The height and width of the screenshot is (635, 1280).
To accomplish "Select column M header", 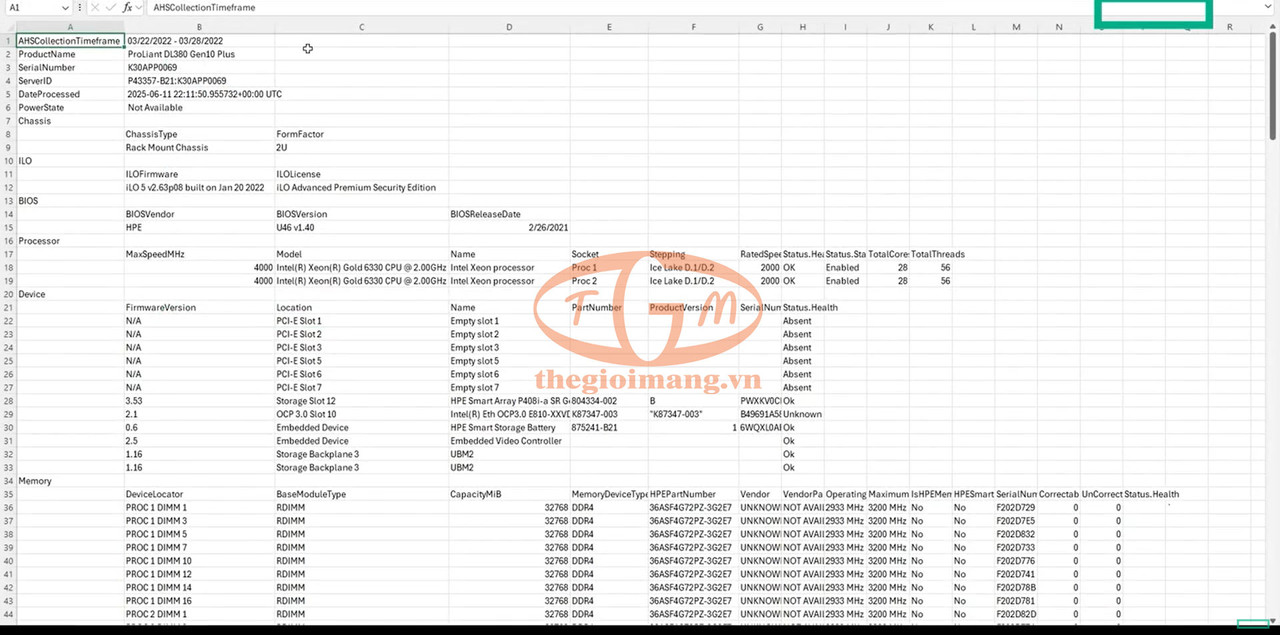I will click(x=1016, y=27).
